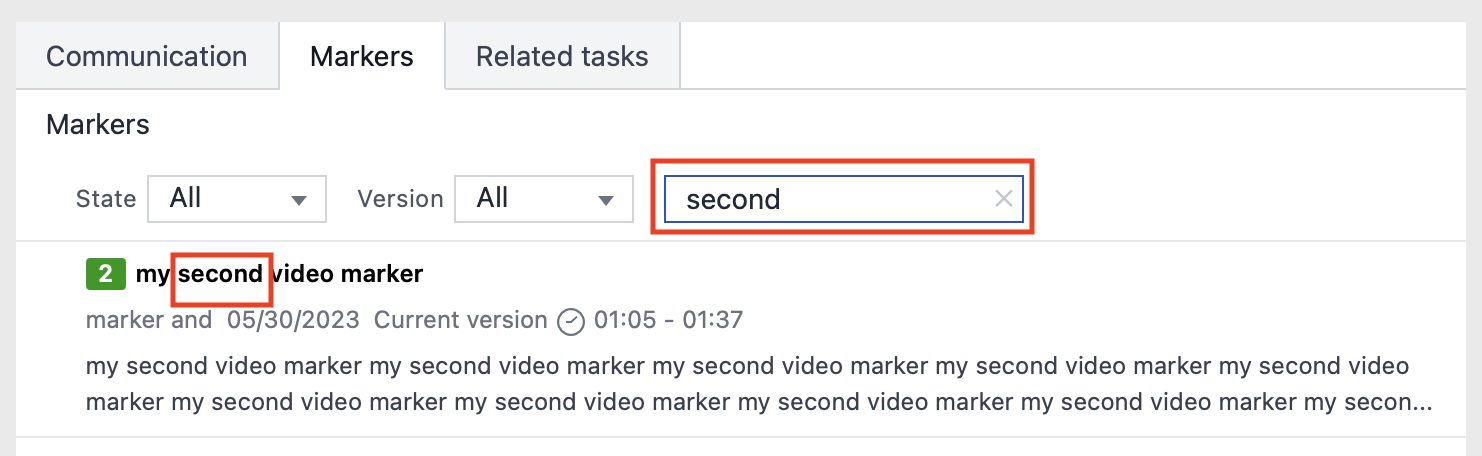The width and height of the screenshot is (1482, 456).
Task: Click the Markers section heading
Action: pyautogui.click(x=98, y=125)
